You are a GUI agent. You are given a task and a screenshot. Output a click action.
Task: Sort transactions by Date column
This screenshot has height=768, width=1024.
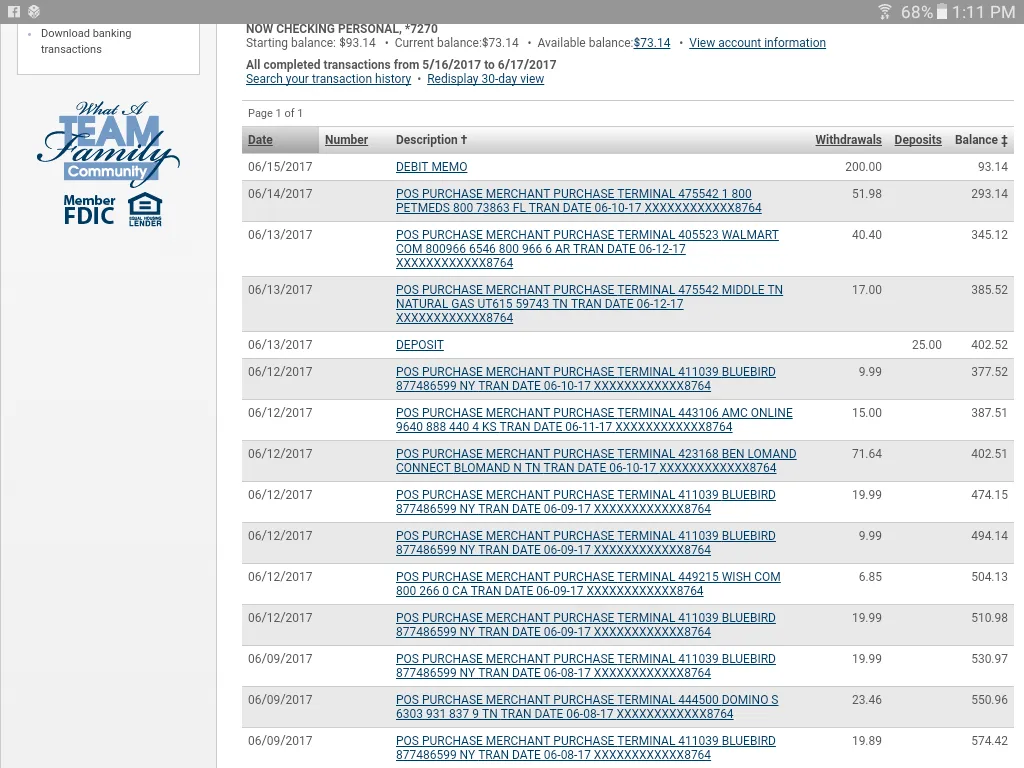pyautogui.click(x=260, y=140)
